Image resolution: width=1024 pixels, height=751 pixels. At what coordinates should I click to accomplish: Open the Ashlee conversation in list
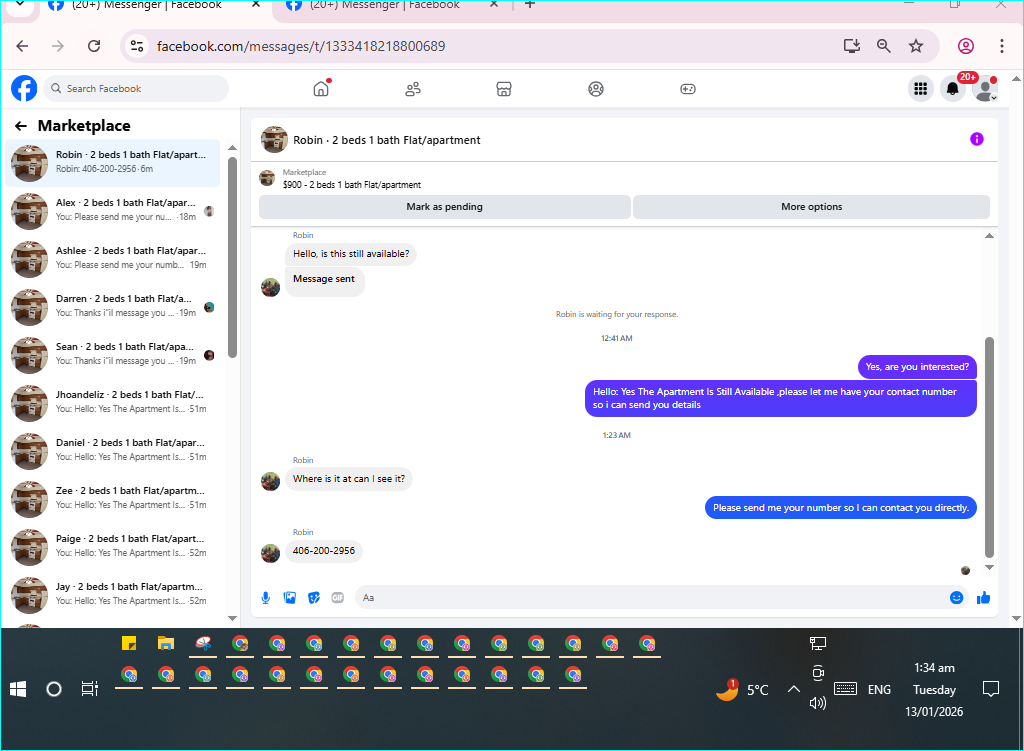113,259
